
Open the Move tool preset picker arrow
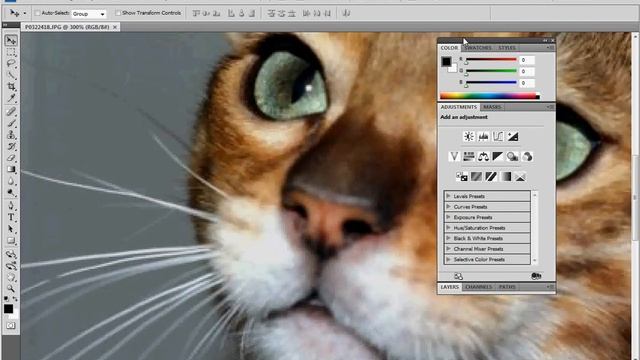coord(24,13)
